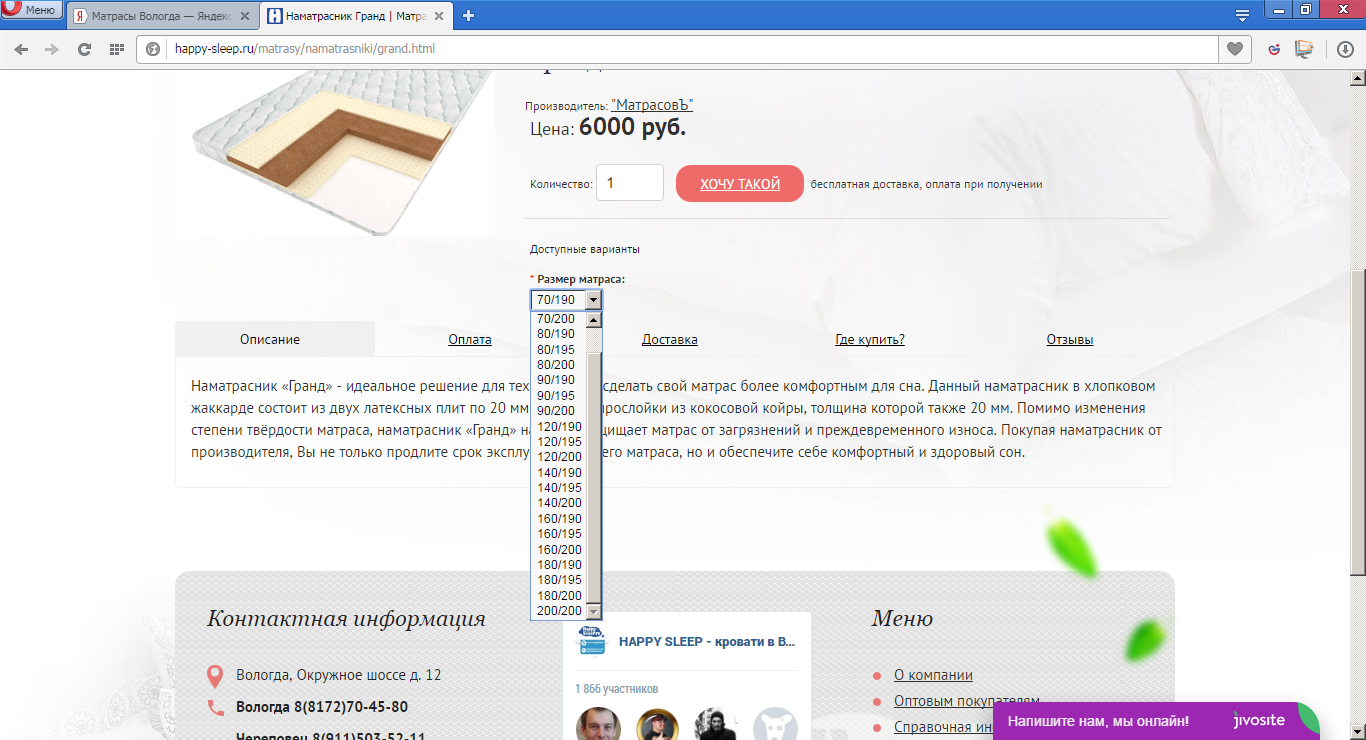Choose size option 80/195
The height and width of the screenshot is (740, 1366).
point(556,349)
